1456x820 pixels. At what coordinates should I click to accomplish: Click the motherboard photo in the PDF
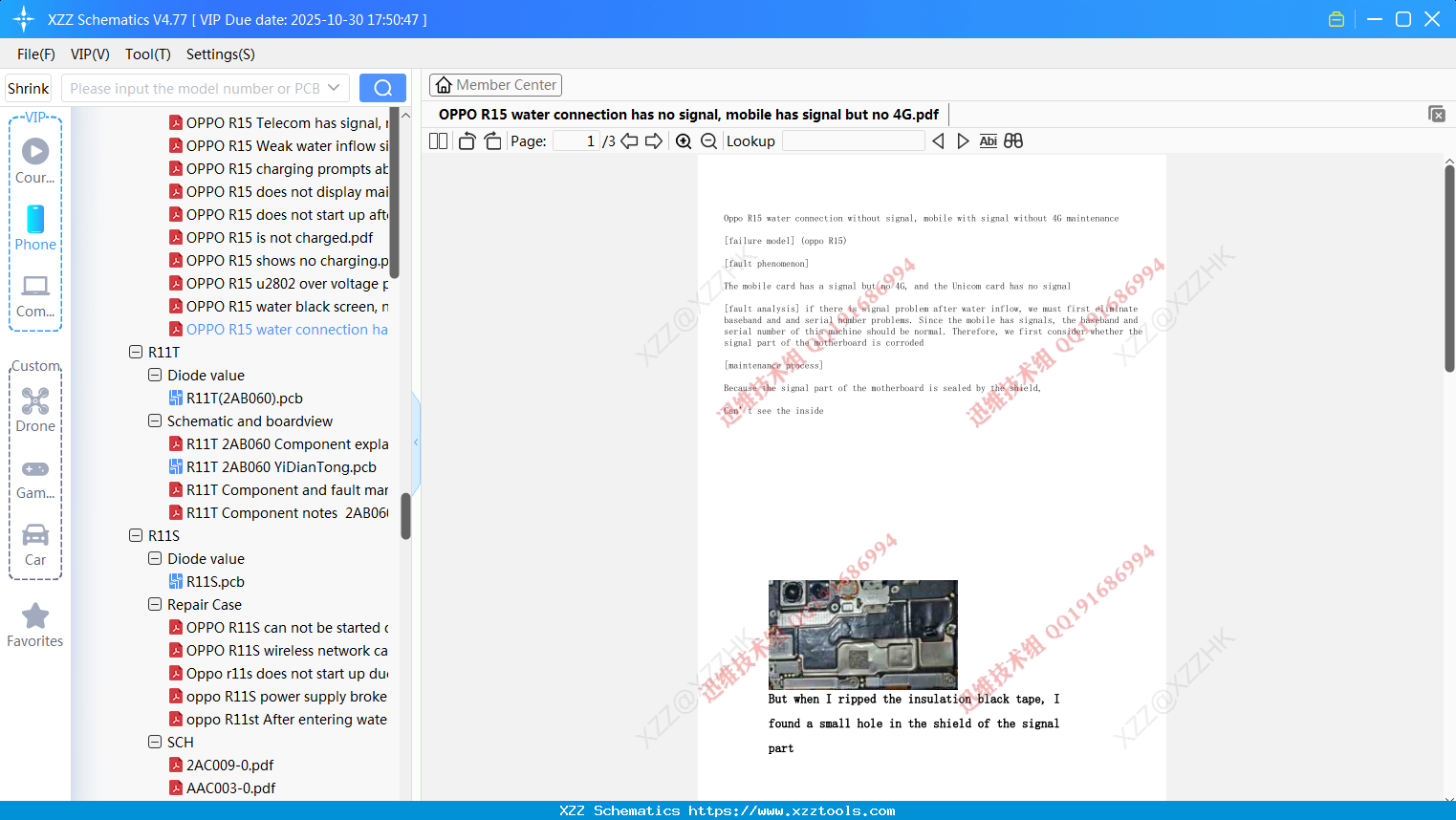(x=862, y=635)
